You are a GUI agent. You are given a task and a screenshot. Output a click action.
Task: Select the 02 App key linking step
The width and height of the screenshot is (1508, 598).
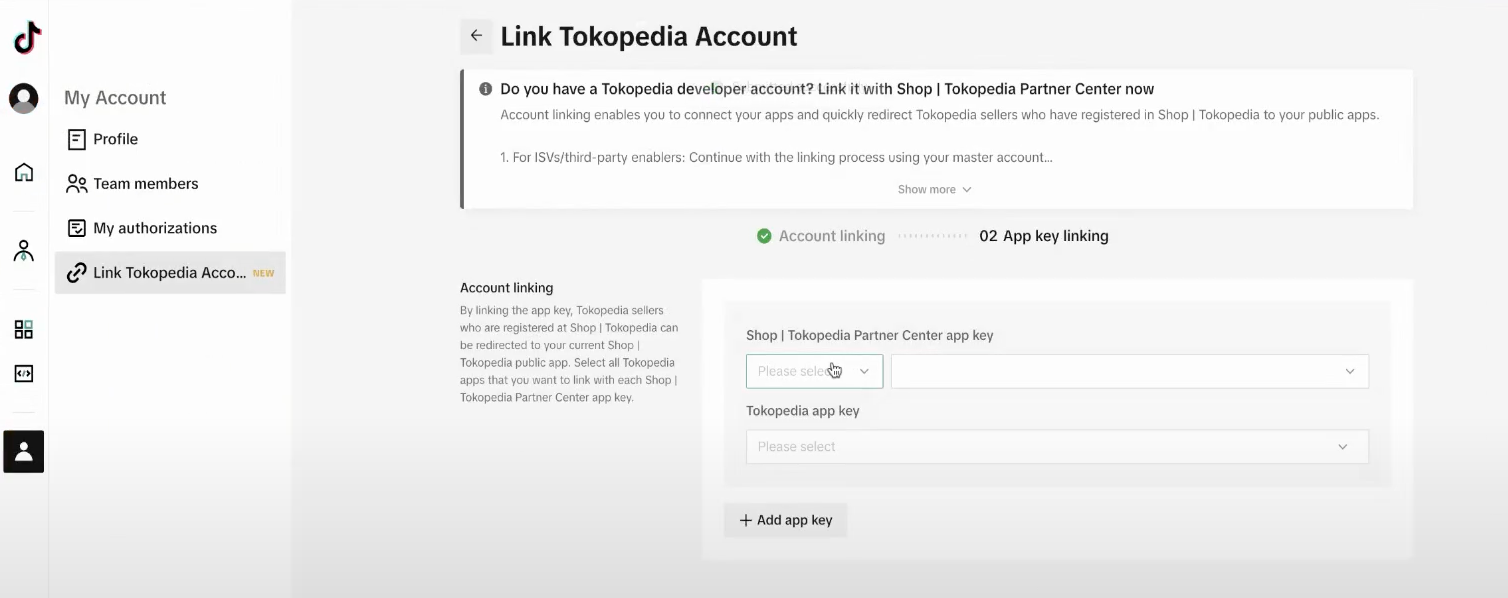1044,236
